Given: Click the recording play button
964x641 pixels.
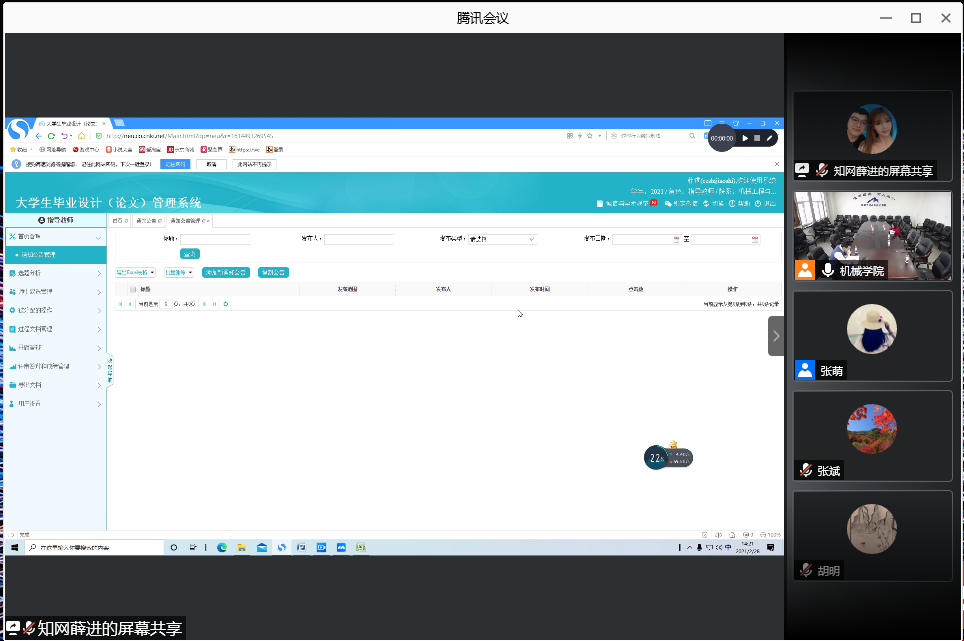Looking at the screenshot, I should 745,138.
